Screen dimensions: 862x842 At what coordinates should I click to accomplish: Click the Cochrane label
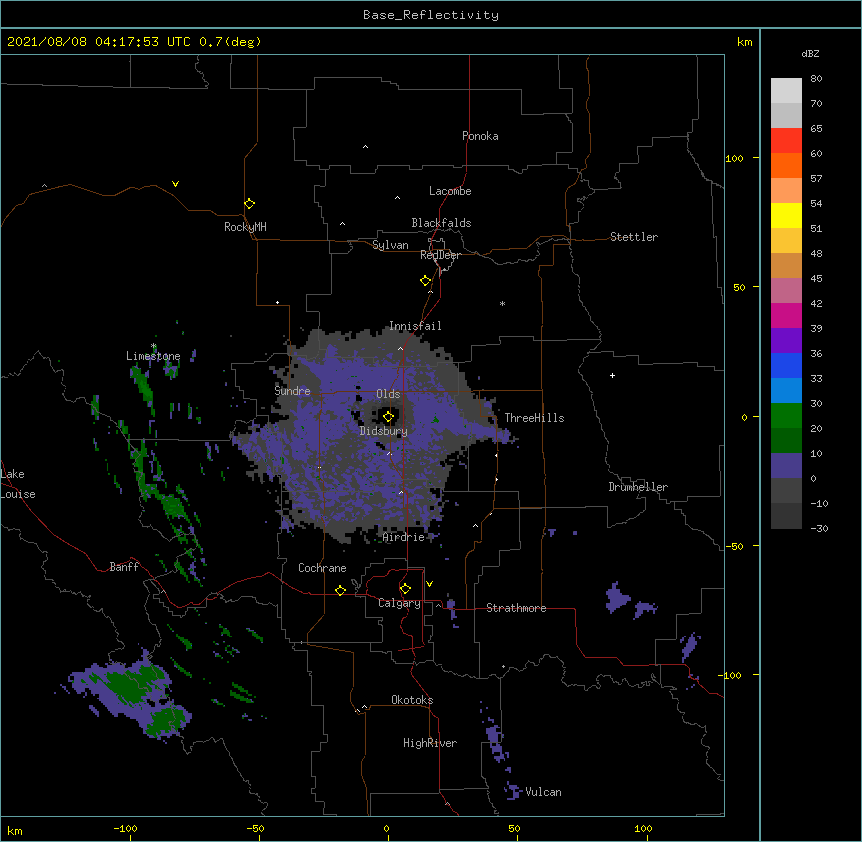point(322,568)
